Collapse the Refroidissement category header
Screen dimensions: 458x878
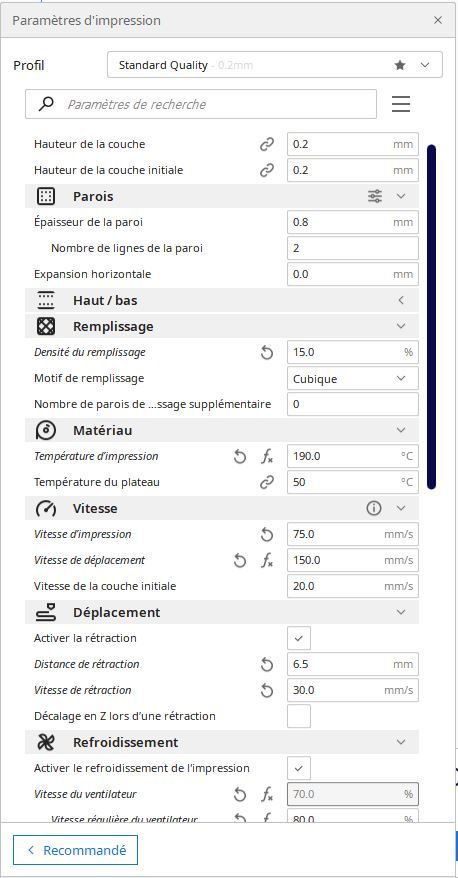pos(222,742)
